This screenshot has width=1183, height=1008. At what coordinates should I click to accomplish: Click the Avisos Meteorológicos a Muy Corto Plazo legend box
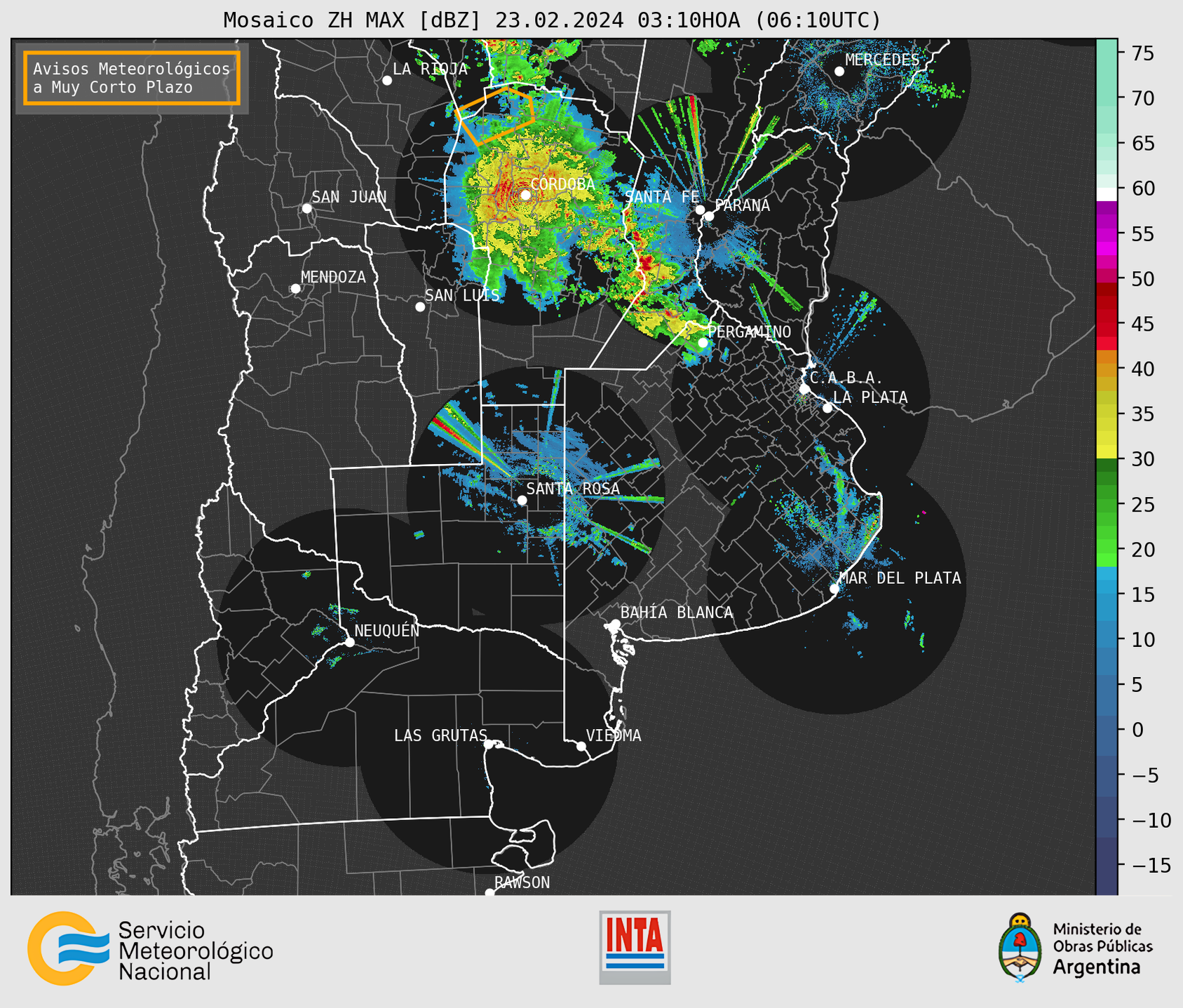(132, 78)
